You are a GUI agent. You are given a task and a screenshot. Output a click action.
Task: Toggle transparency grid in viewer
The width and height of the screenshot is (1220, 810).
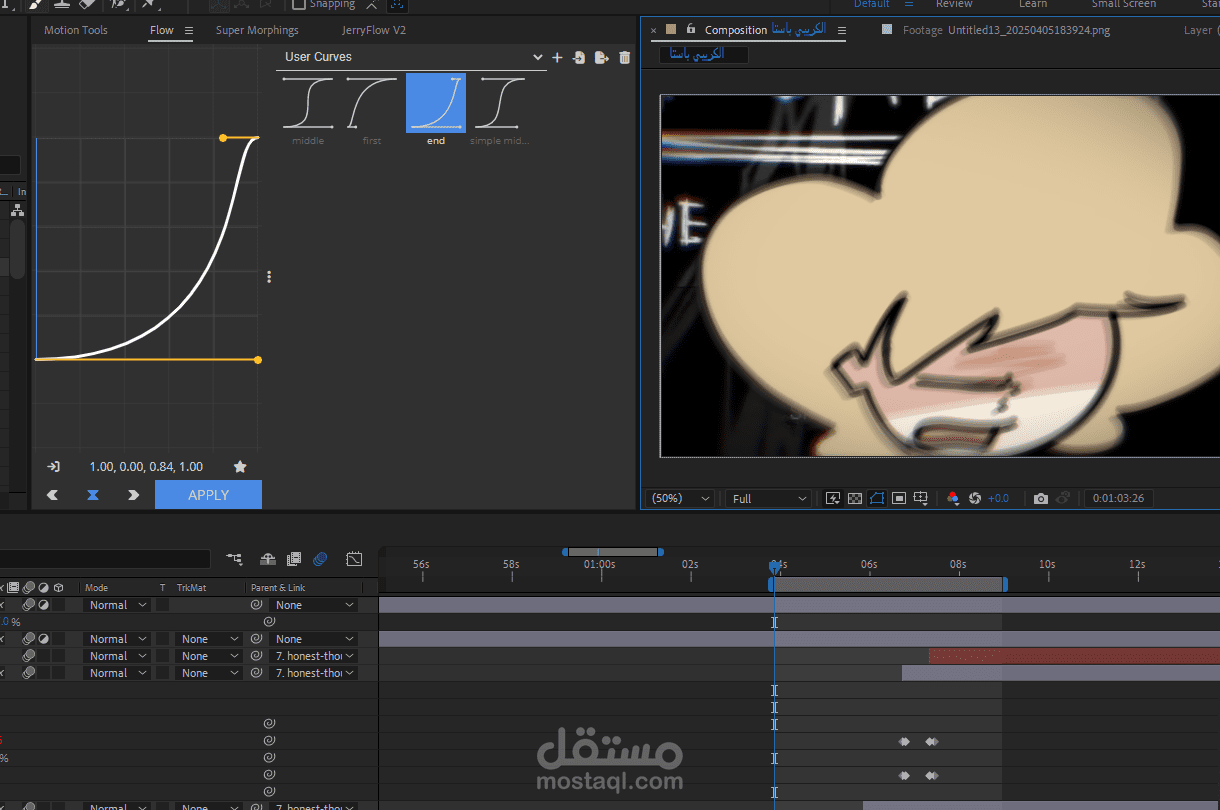pyautogui.click(x=855, y=498)
